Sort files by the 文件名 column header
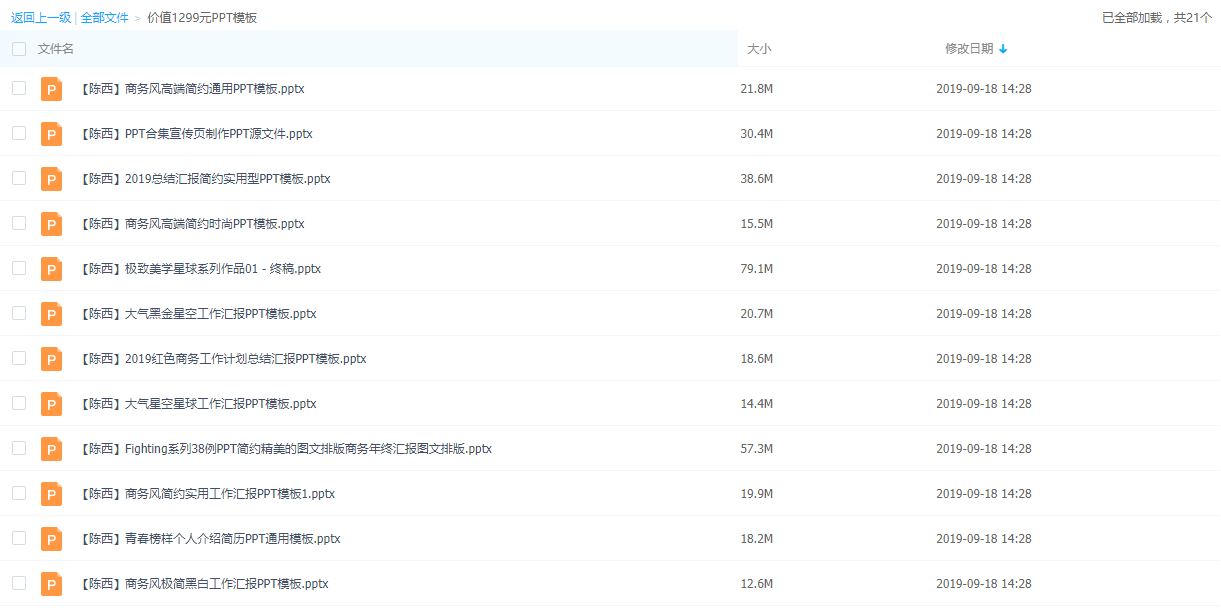Screen dimensions: 1221x612 coord(56,49)
